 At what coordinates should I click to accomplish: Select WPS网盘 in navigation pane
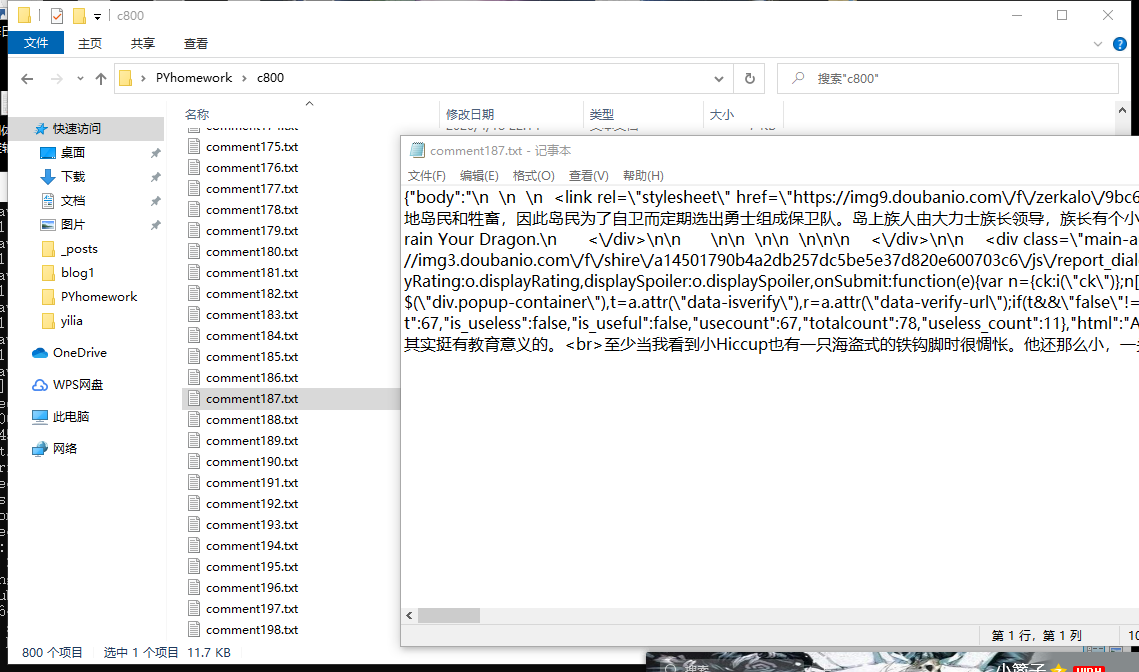click(78, 384)
